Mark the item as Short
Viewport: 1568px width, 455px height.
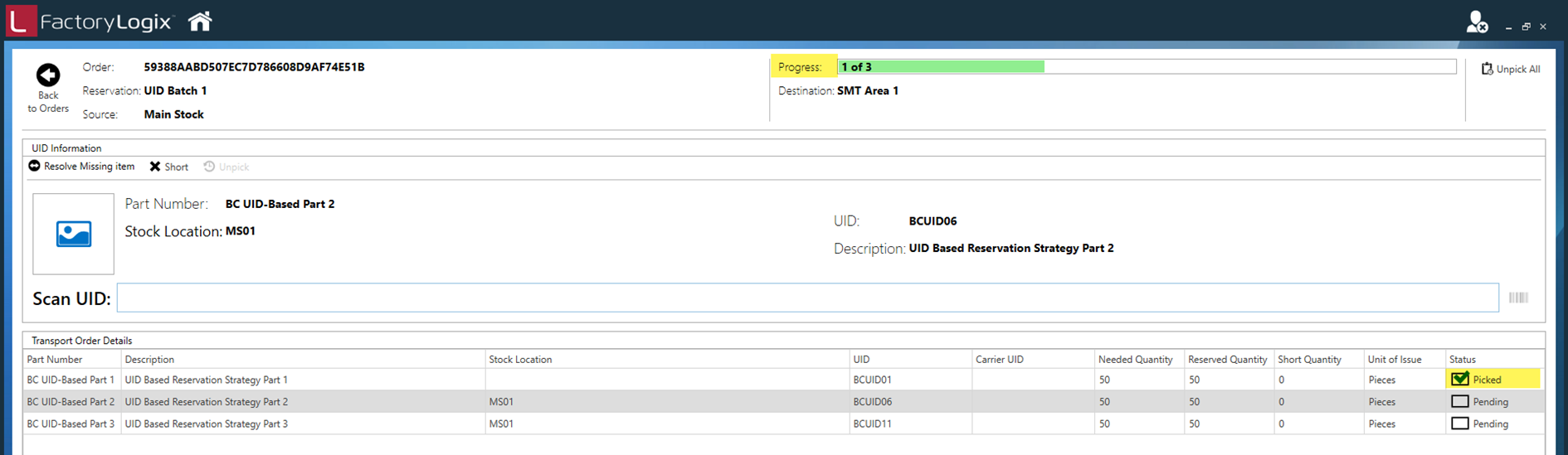(x=169, y=167)
